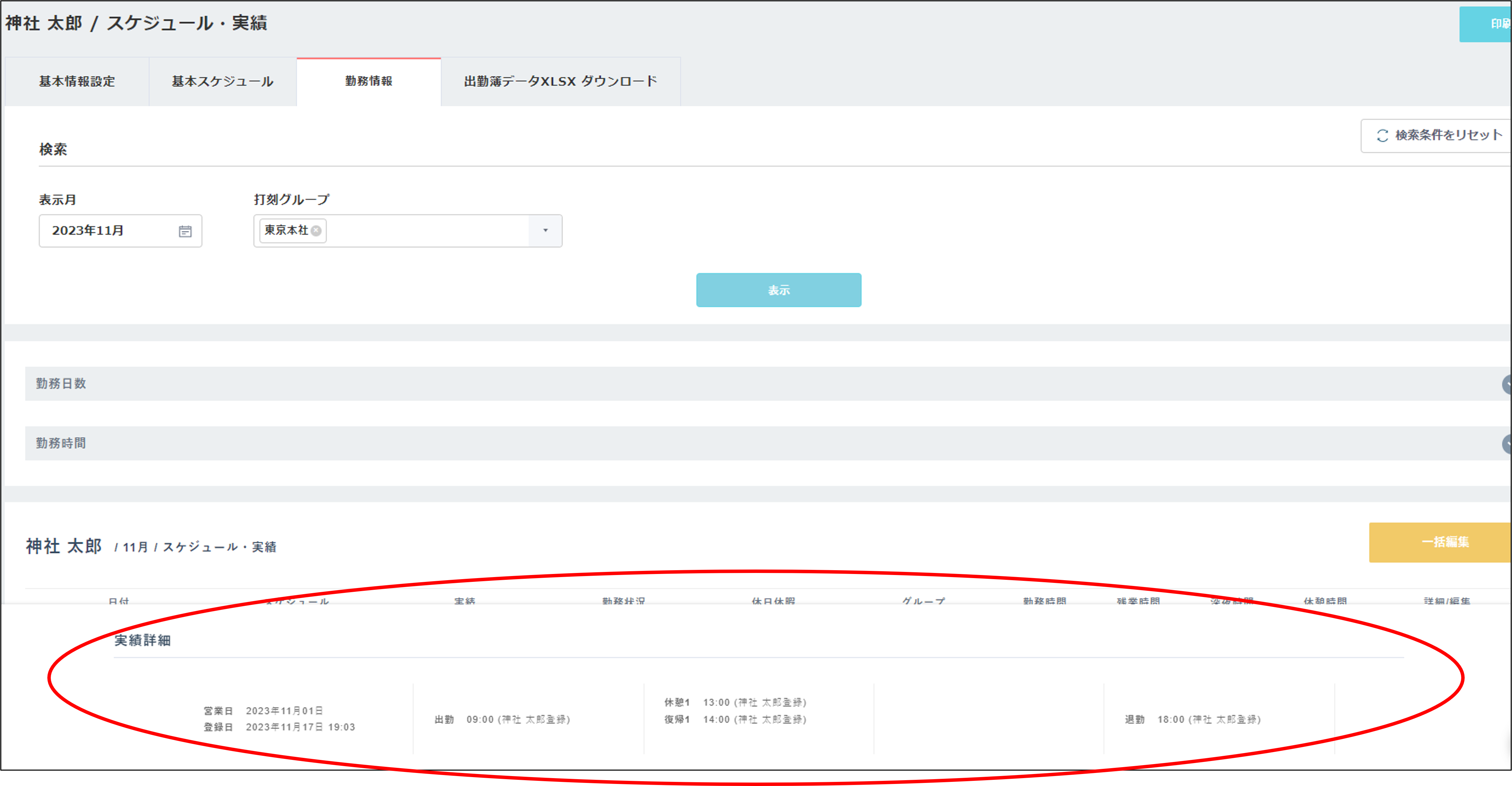Click the 復帰1 14:00 entry

(735, 720)
